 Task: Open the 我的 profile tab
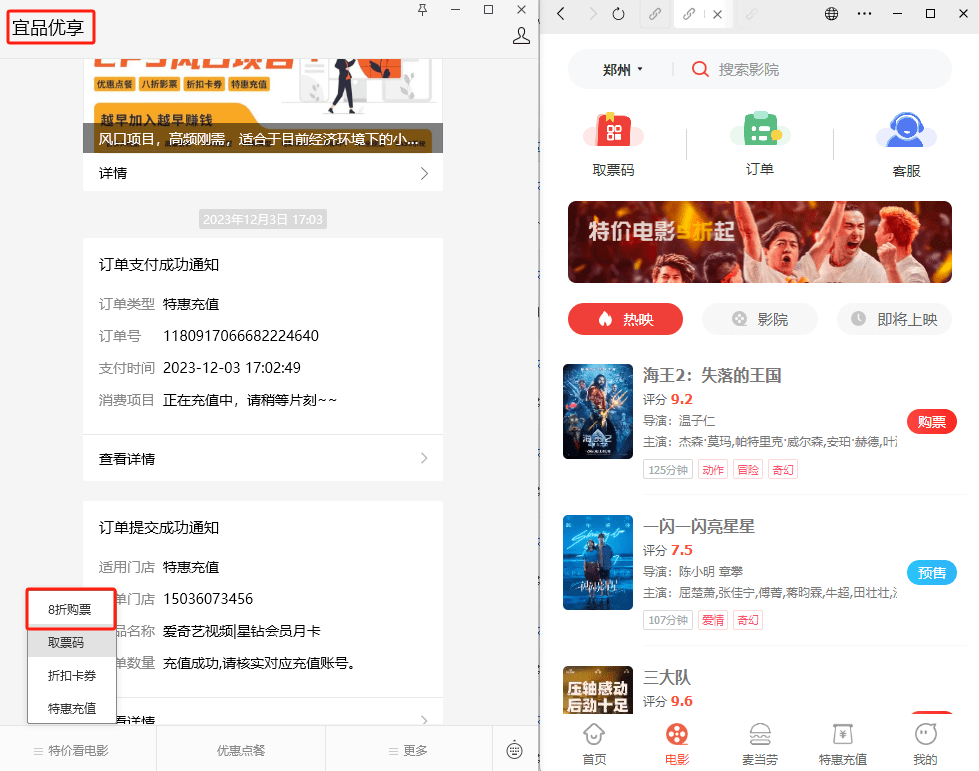pyautogui.click(x=925, y=744)
